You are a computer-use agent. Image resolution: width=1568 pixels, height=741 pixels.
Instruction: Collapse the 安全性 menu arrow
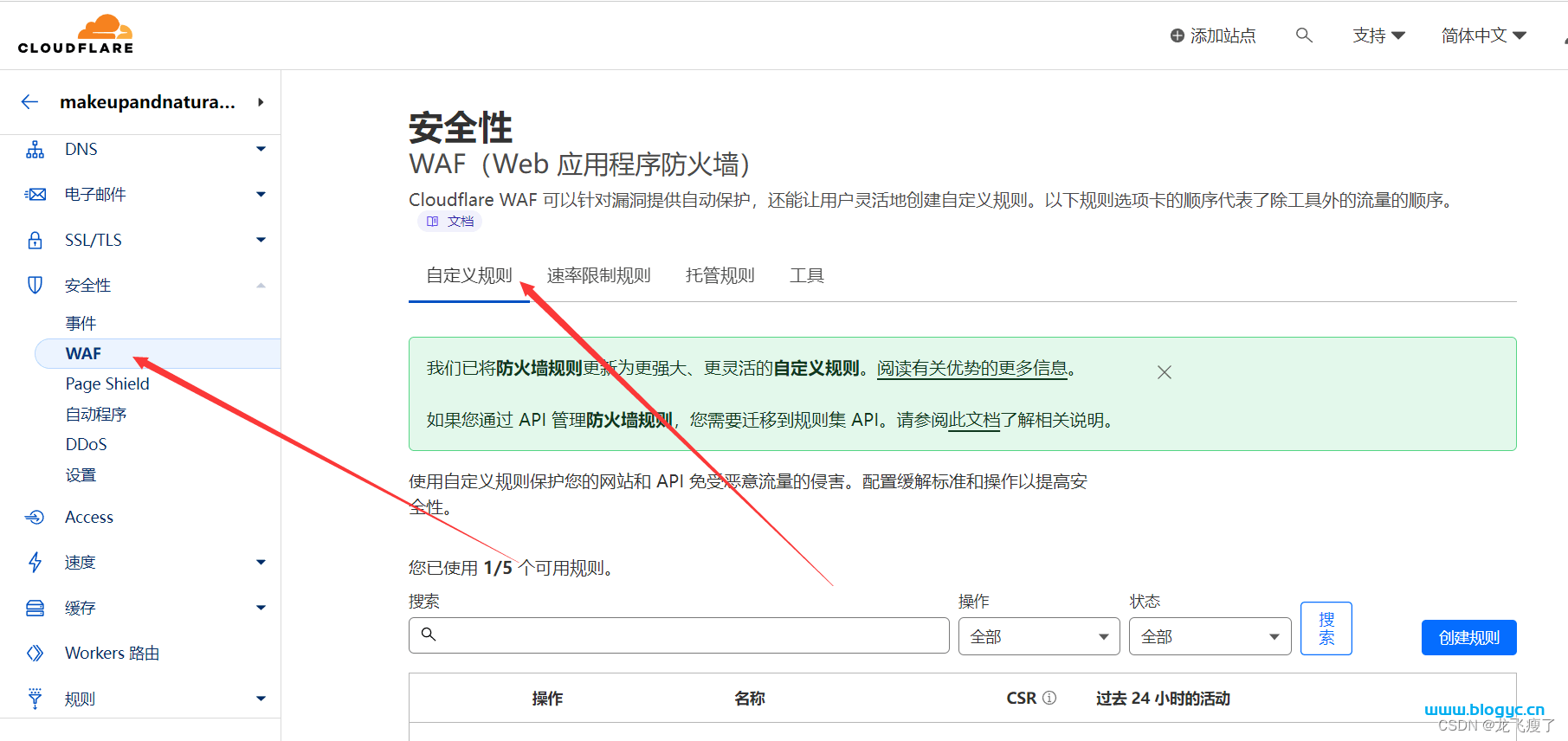261,285
